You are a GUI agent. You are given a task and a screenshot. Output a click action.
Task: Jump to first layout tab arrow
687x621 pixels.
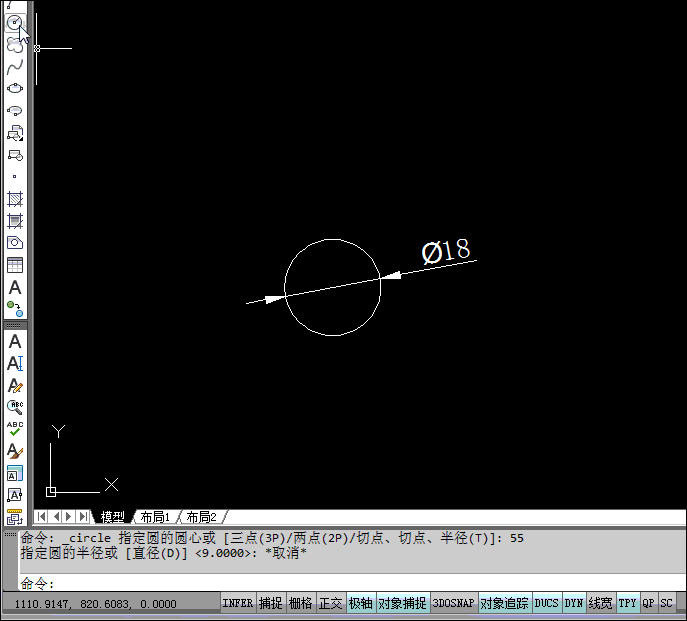[41, 517]
